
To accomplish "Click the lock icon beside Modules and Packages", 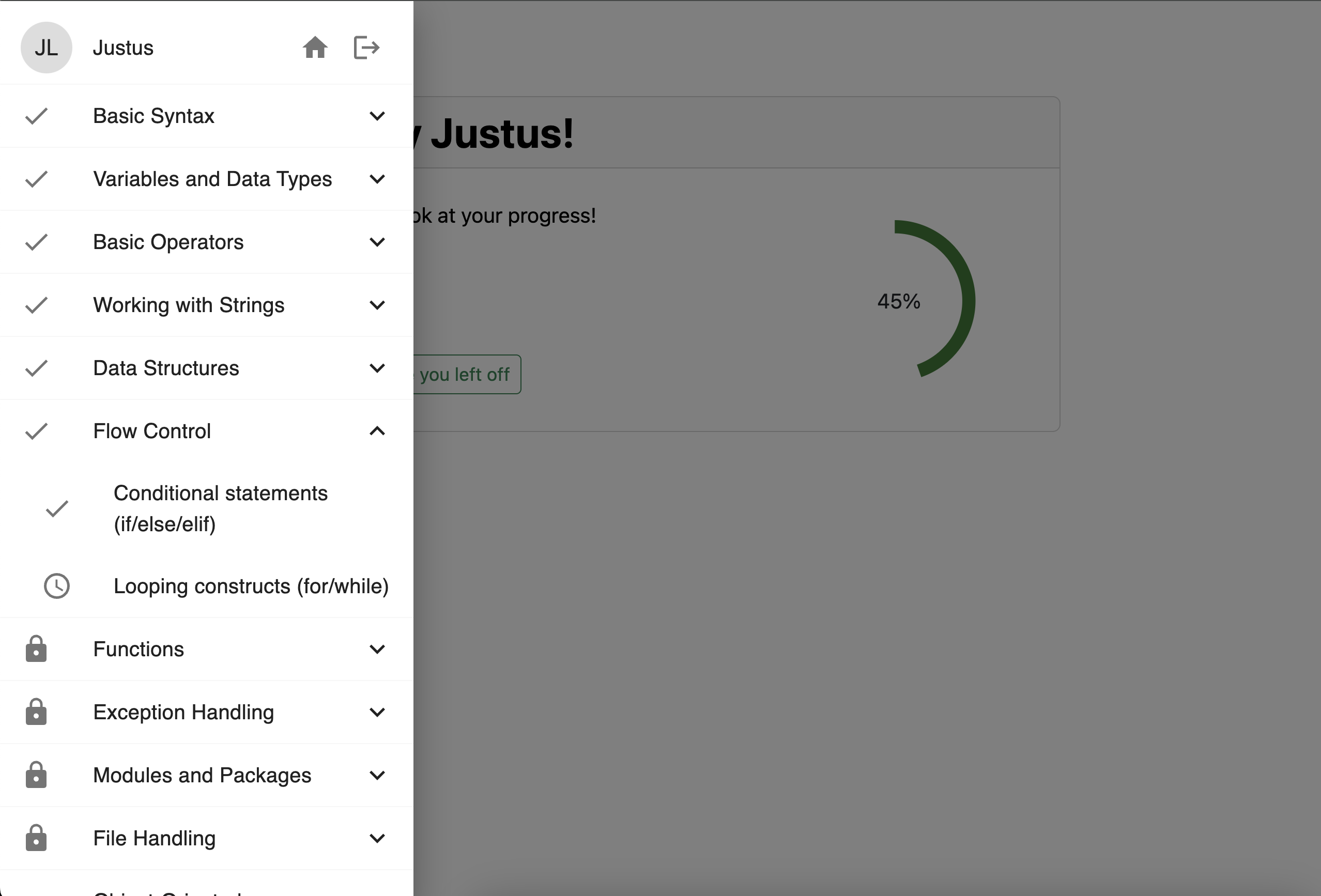I will (x=36, y=775).
